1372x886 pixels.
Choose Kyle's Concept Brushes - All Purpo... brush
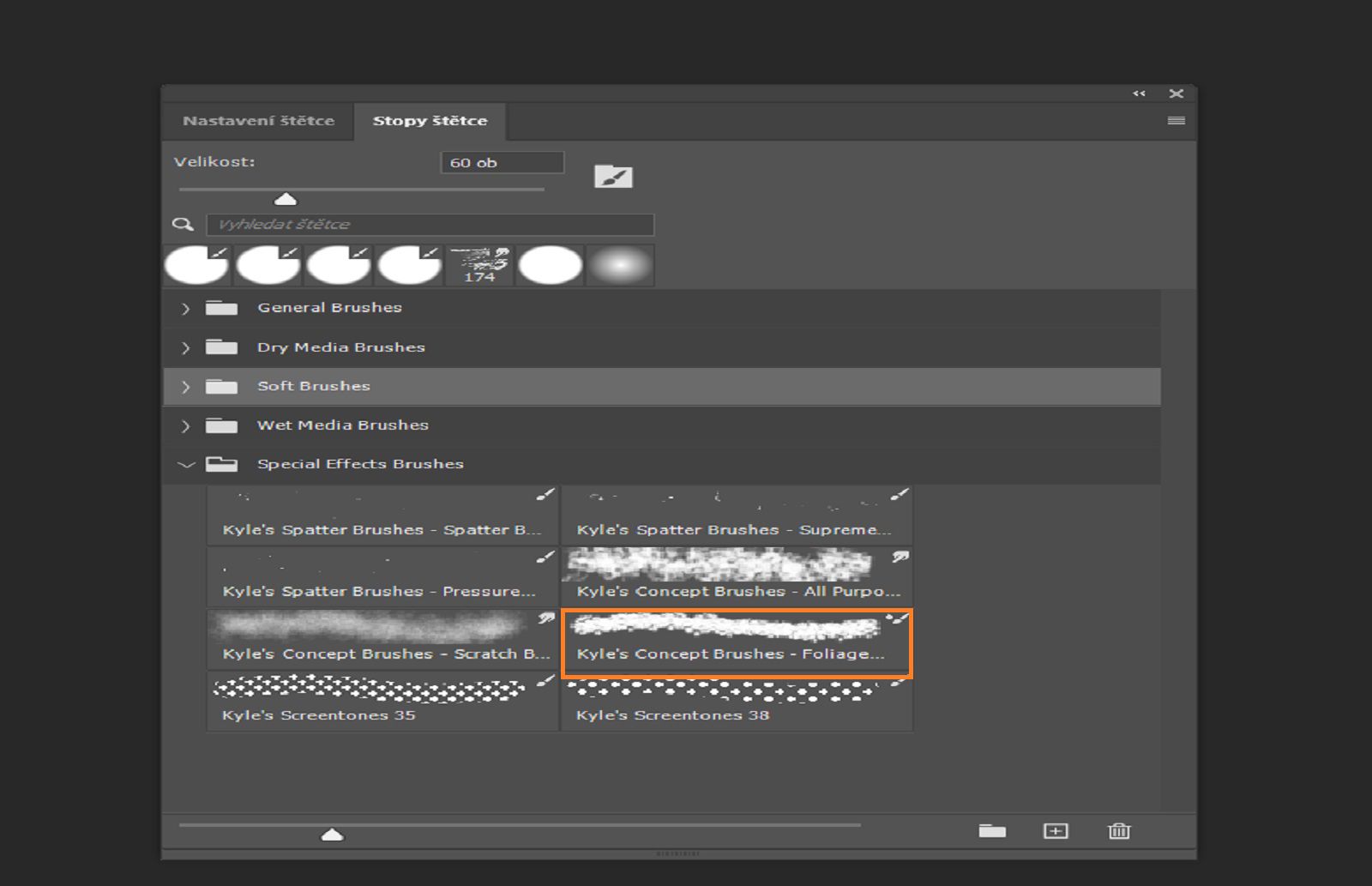coord(737,576)
